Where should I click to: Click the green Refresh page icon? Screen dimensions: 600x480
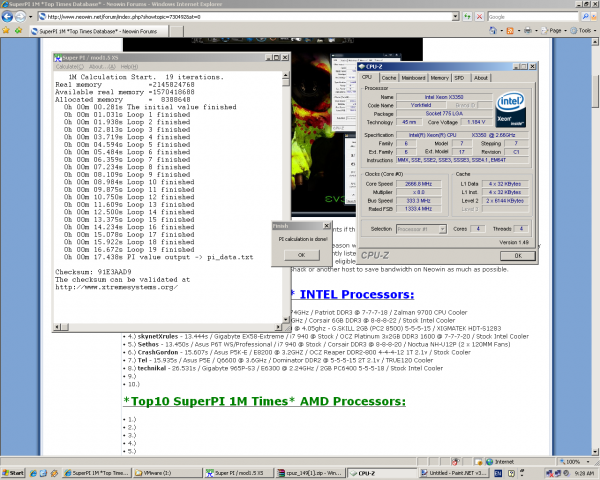(x=467, y=16)
